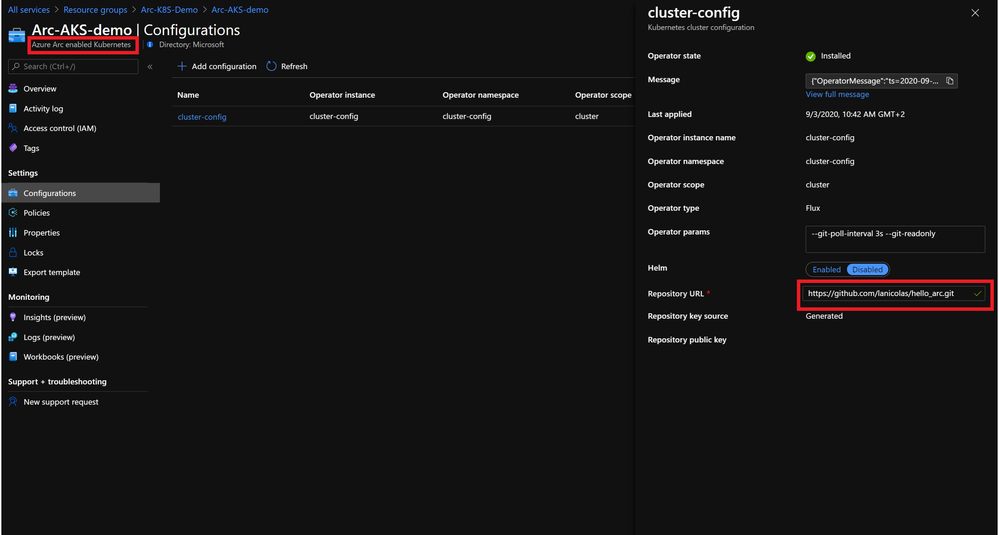
Task: Click the Locks menu label
Action: coord(34,253)
